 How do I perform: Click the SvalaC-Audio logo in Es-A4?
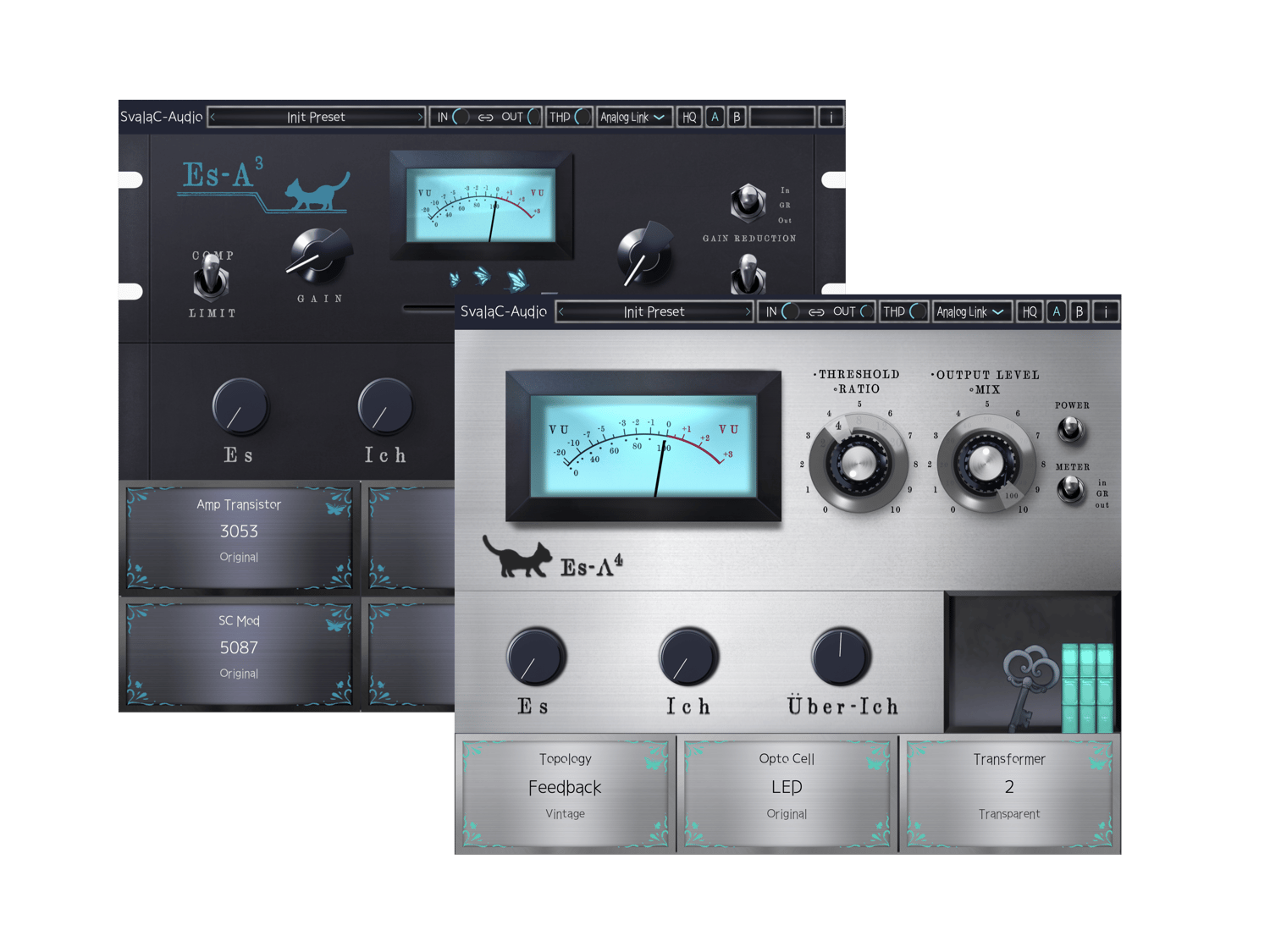[x=504, y=312]
